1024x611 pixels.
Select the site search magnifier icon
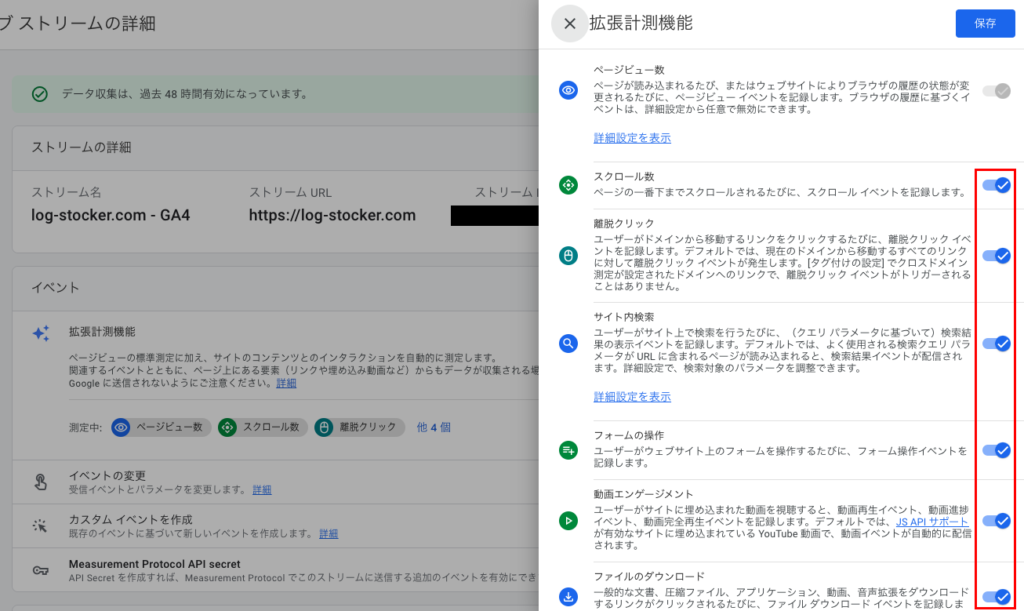[x=568, y=342]
